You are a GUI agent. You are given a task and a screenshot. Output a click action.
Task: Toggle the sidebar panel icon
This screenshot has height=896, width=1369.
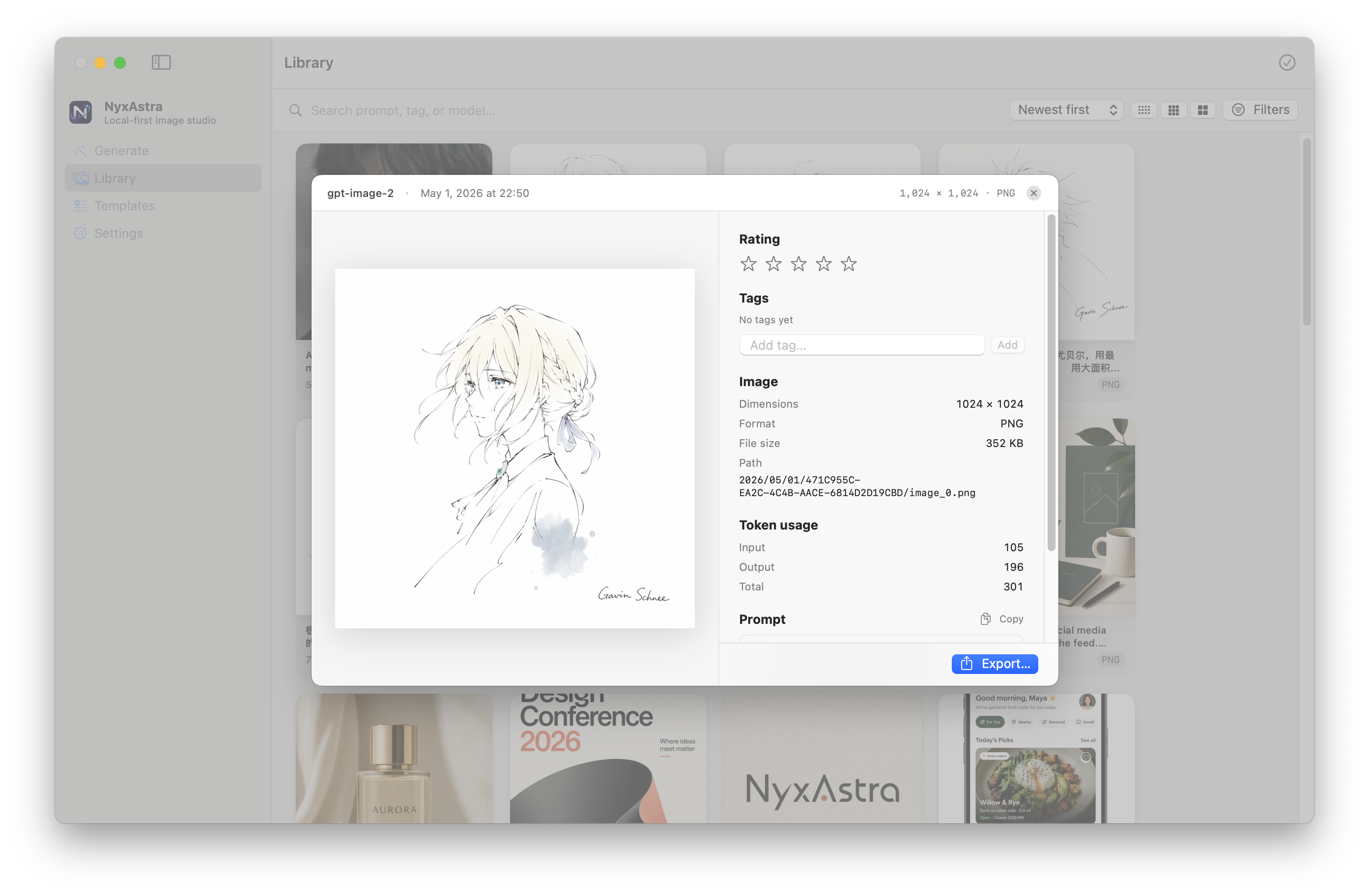(x=161, y=62)
